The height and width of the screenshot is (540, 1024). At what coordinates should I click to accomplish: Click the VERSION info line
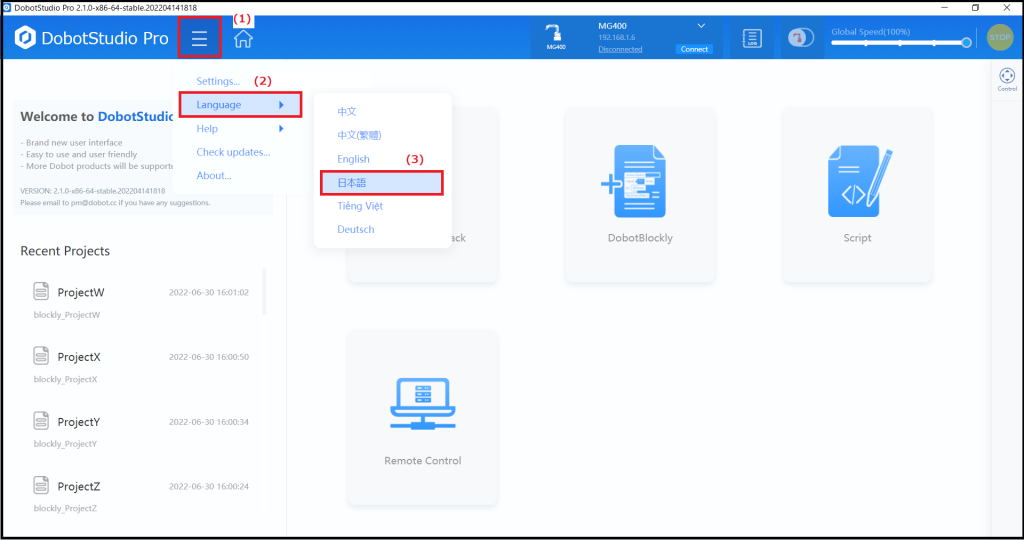[93, 191]
